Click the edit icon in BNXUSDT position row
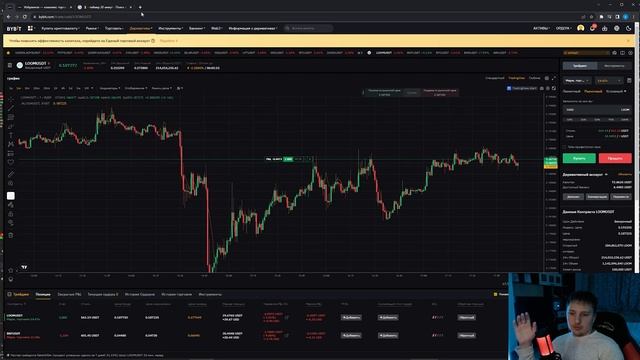This screenshot has height=360, width=640. 287,335
